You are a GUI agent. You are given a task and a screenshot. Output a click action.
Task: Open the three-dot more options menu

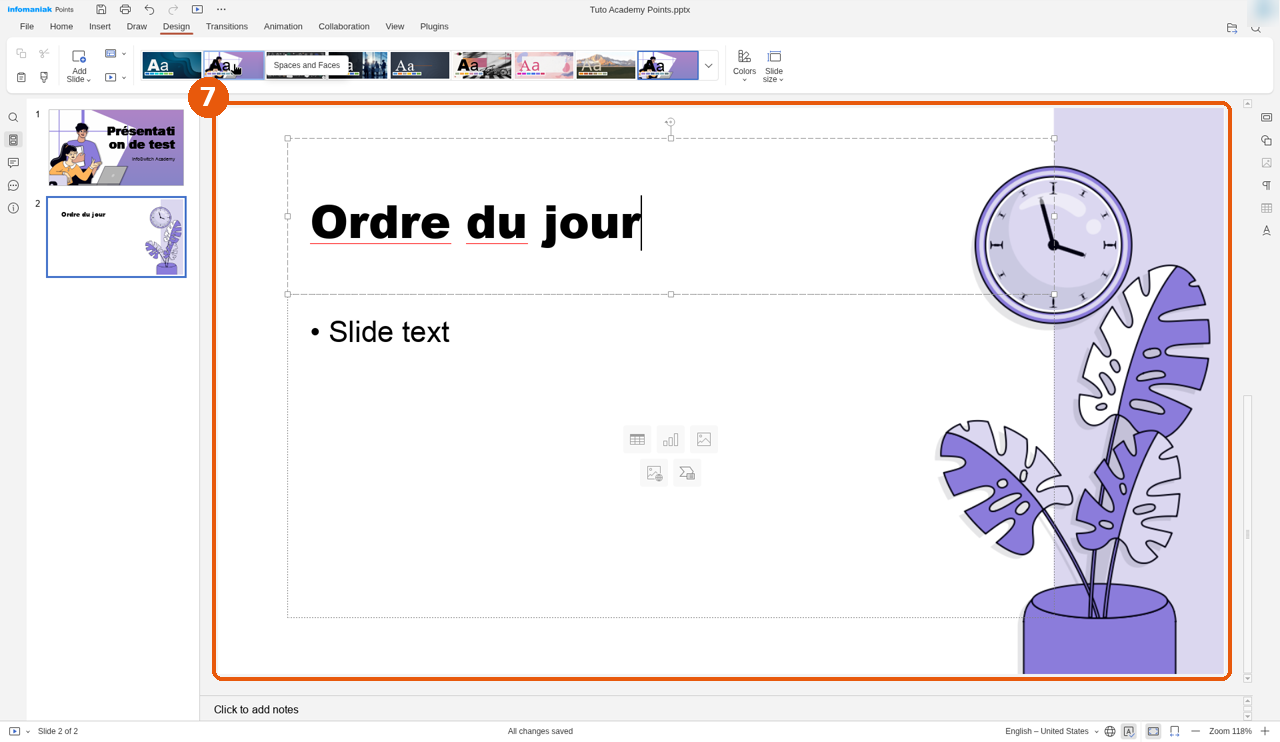221,9
